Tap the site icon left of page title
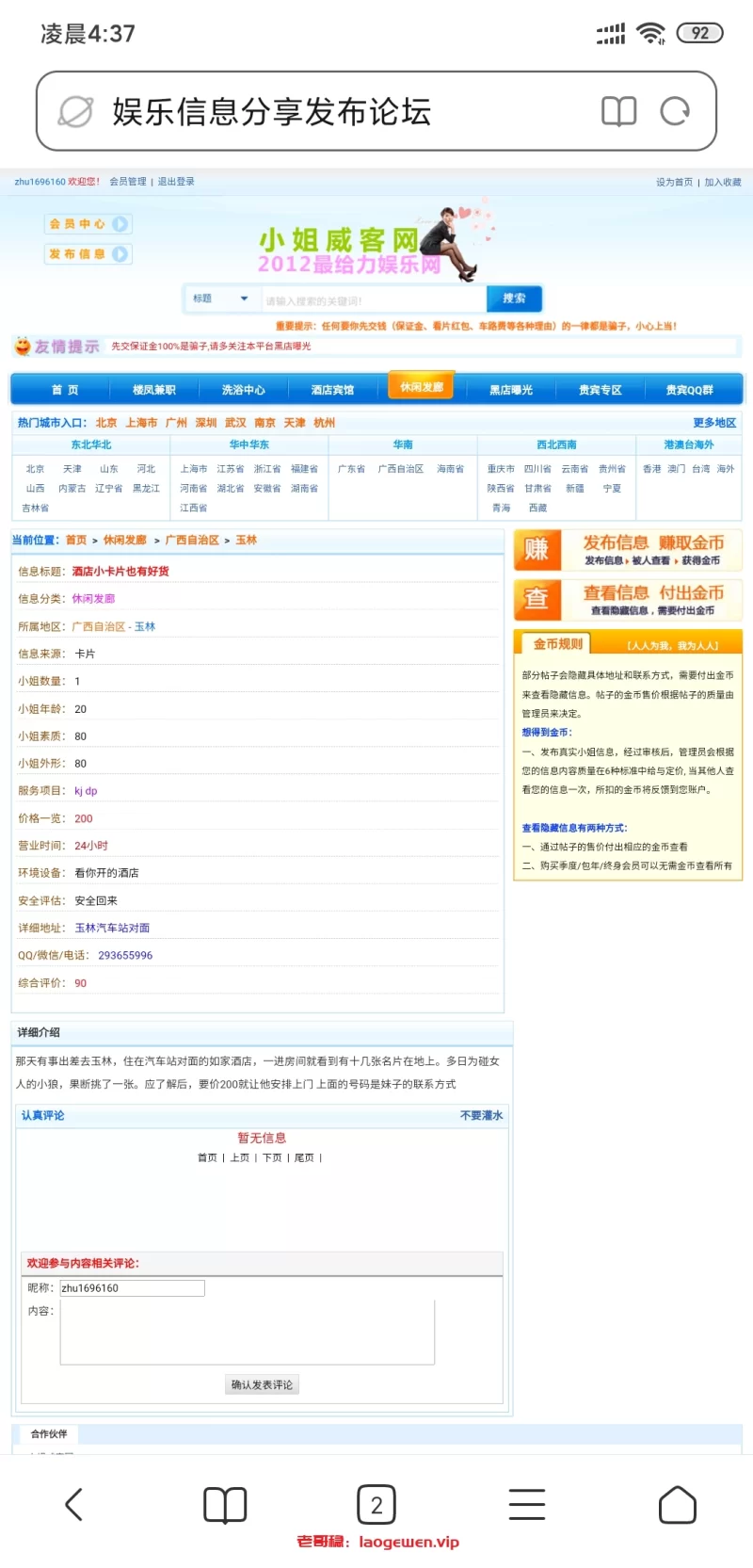Image resolution: width=753 pixels, height=1568 pixels. coord(75,111)
